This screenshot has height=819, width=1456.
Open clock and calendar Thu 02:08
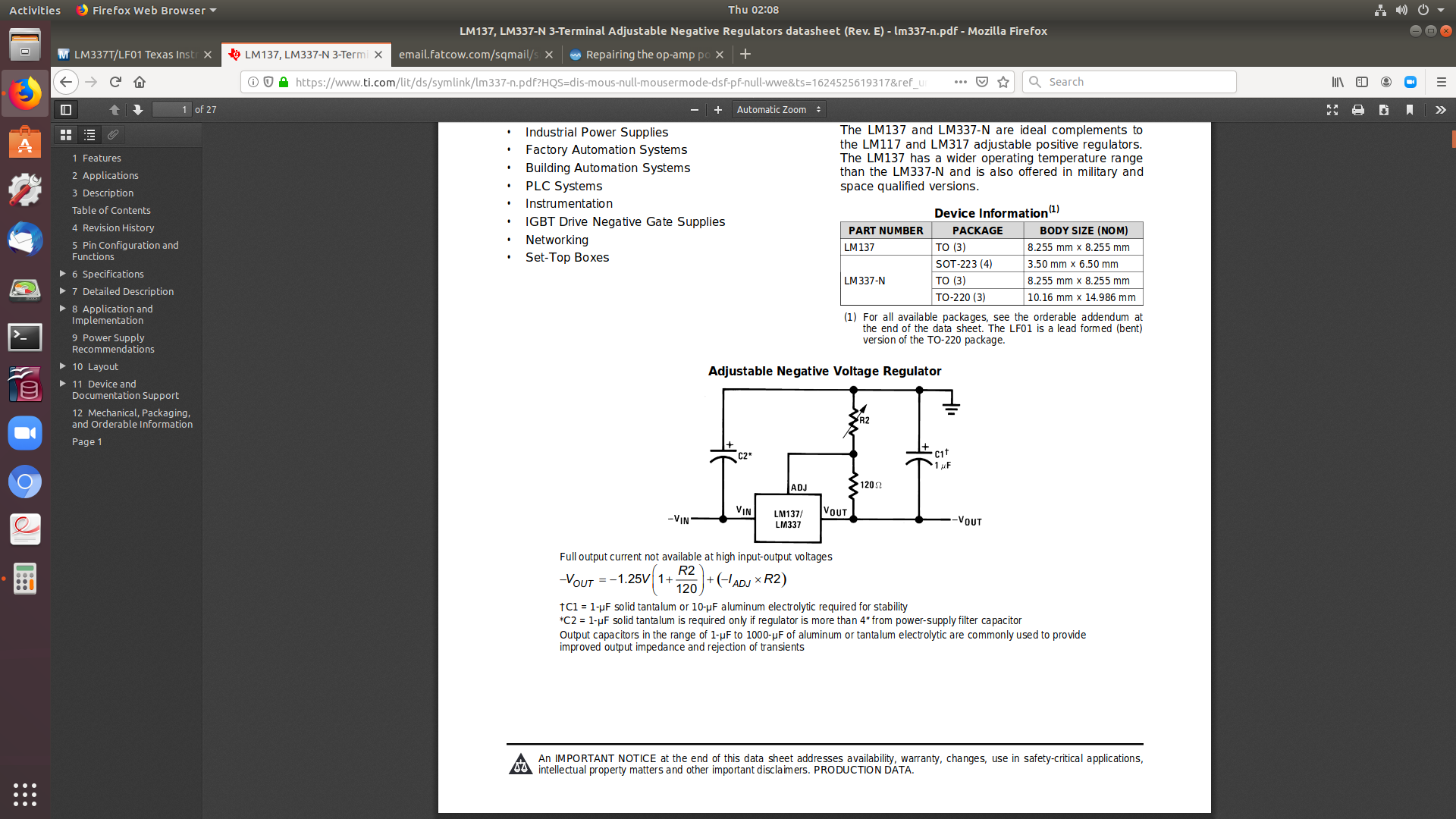[x=753, y=10]
